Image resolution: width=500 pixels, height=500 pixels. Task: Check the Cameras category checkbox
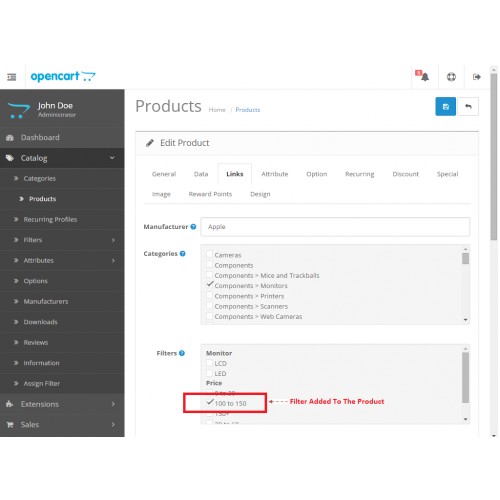tap(209, 255)
